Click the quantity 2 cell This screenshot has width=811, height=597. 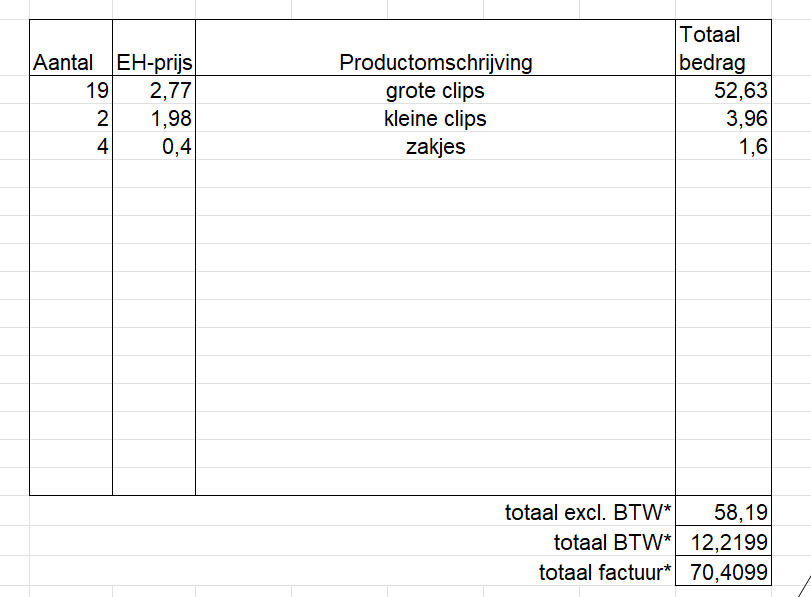click(71, 118)
